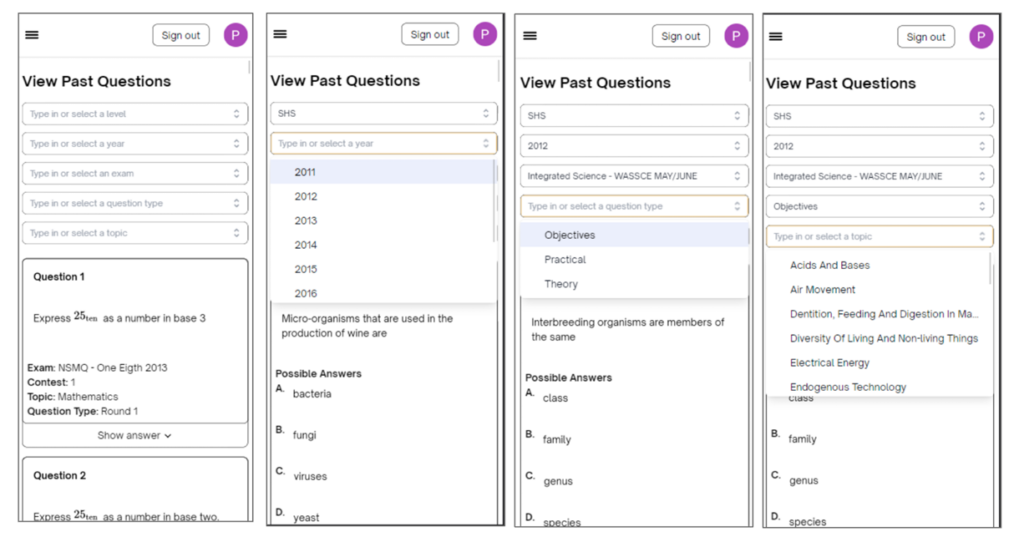Click the purple P avatar in first panel

(236, 35)
